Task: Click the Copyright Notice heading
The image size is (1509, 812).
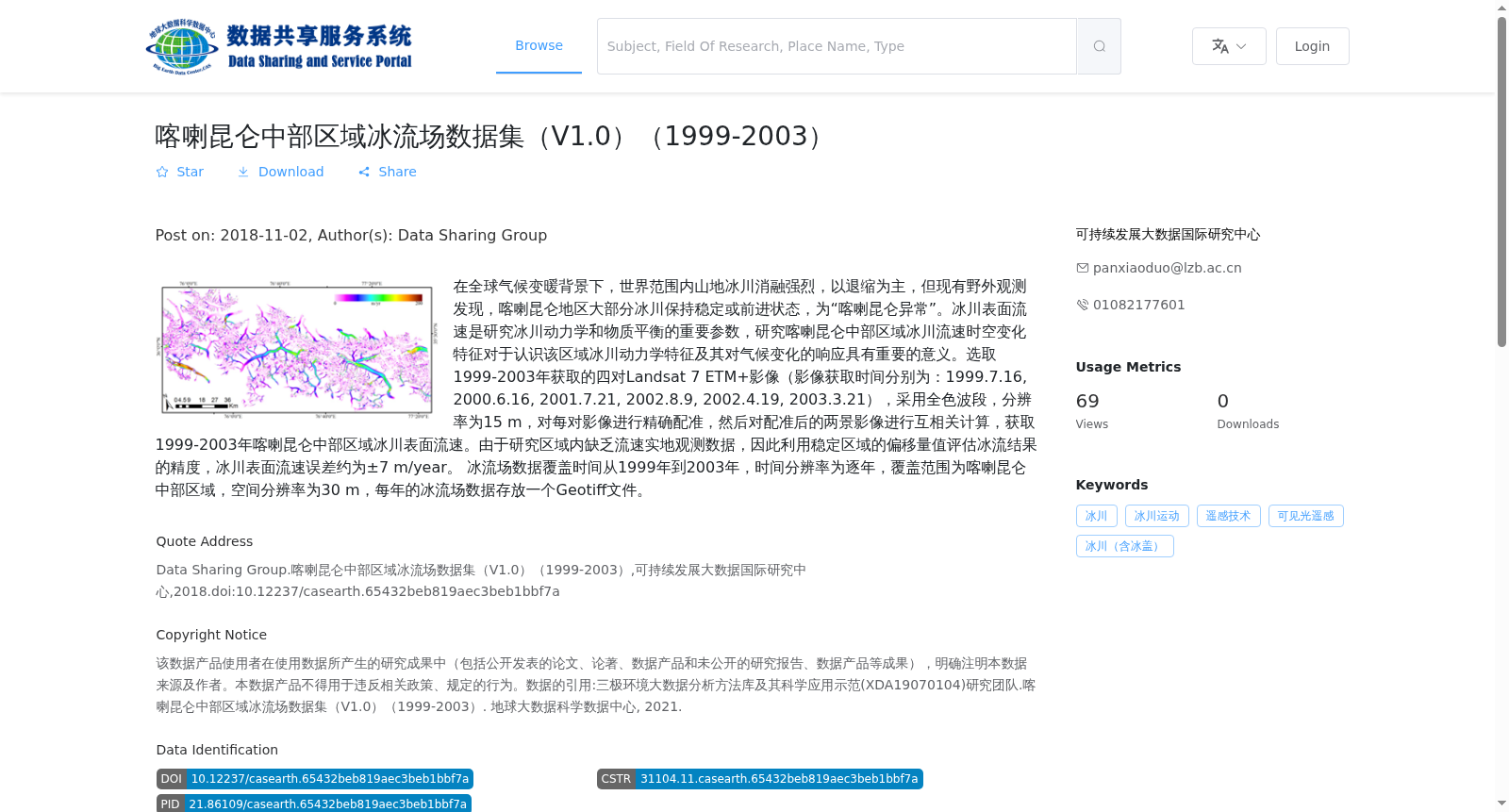Action: coord(211,635)
